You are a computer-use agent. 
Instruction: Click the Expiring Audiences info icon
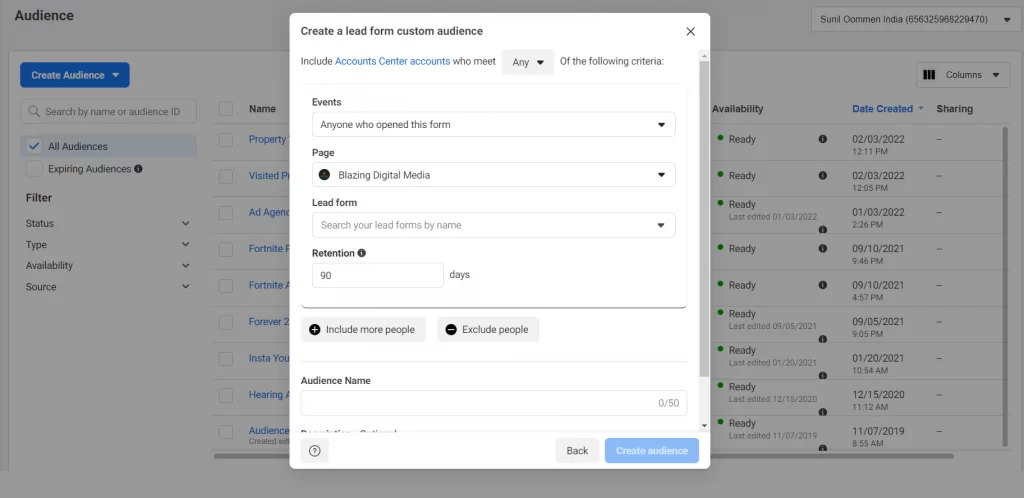(x=138, y=168)
